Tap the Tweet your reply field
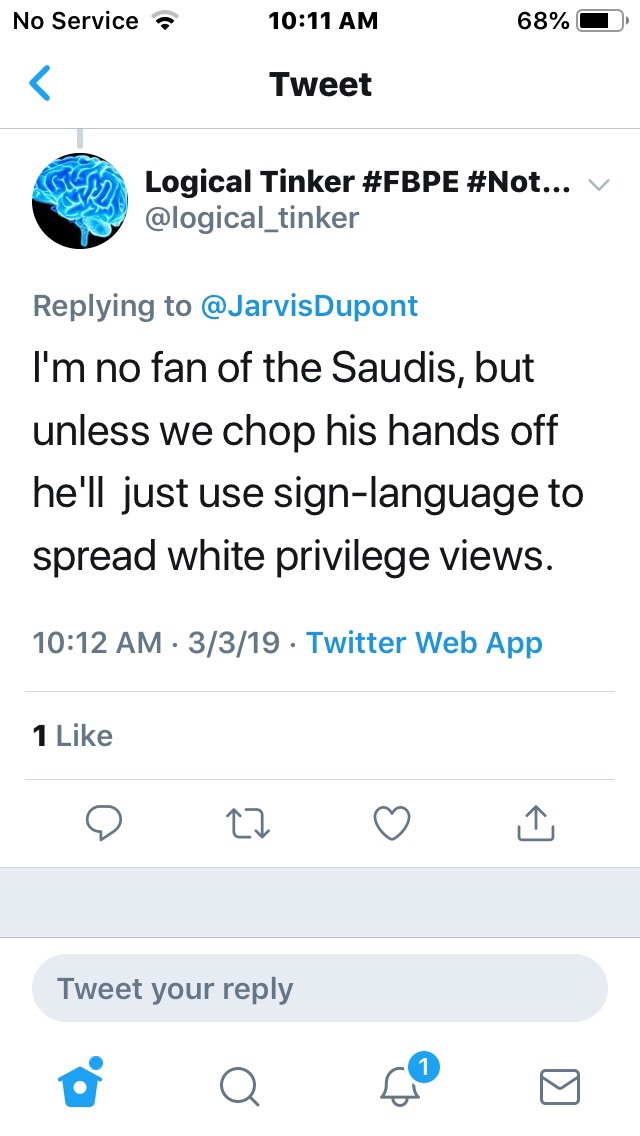Viewport: 640px width, 1136px height. (320, 989)
